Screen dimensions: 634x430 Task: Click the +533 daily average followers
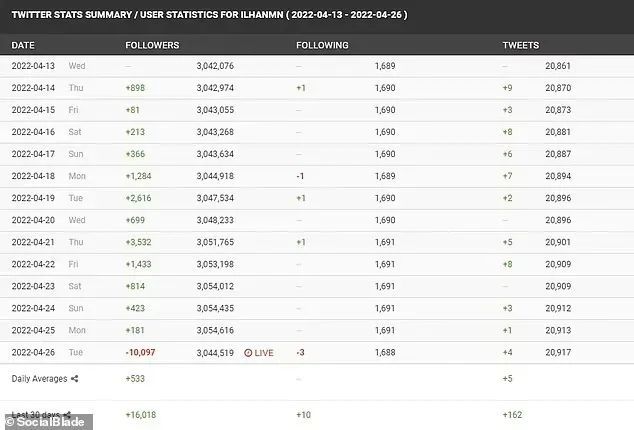pos(135,379)
